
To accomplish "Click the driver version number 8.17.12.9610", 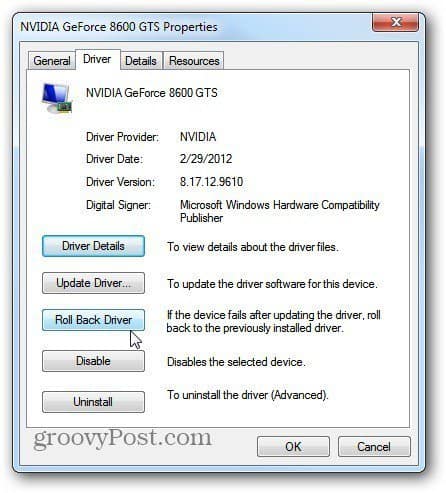I will point(211,182).
